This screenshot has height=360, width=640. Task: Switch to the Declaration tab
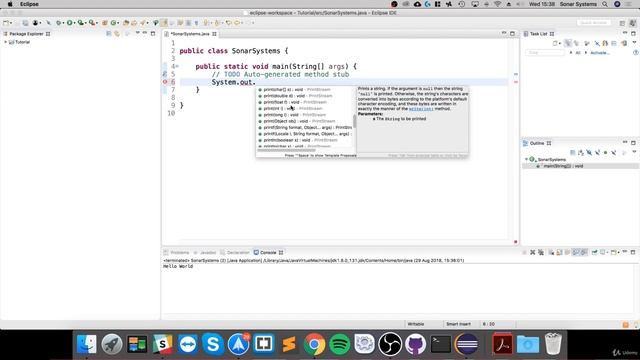point(235,253)
